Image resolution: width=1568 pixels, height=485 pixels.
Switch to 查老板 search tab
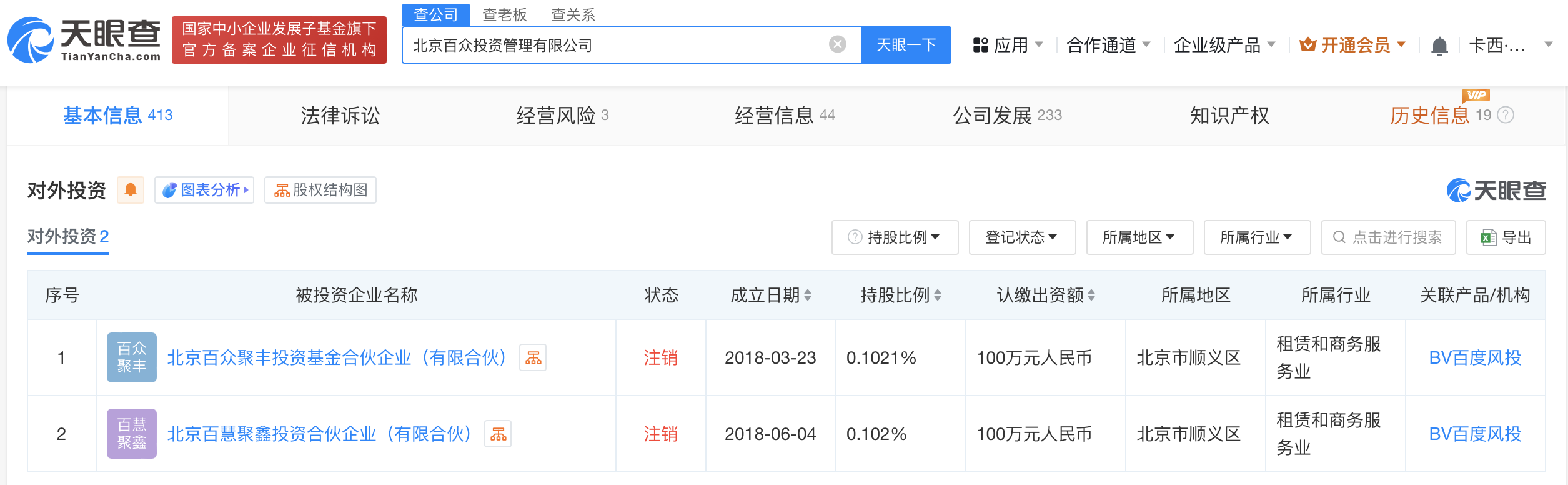point(505,14)
